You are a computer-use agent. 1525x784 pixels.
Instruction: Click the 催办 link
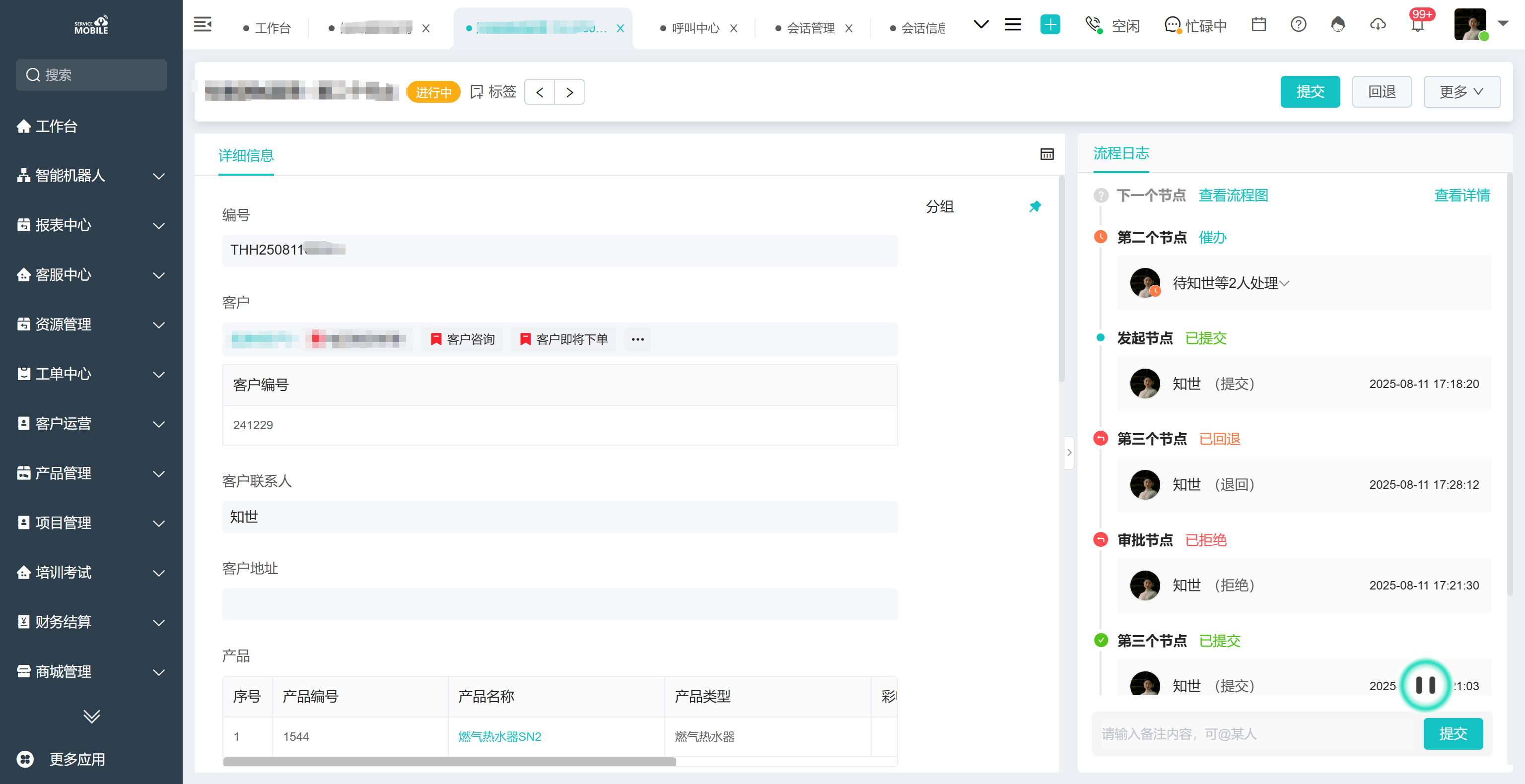tap(1212, 238)
